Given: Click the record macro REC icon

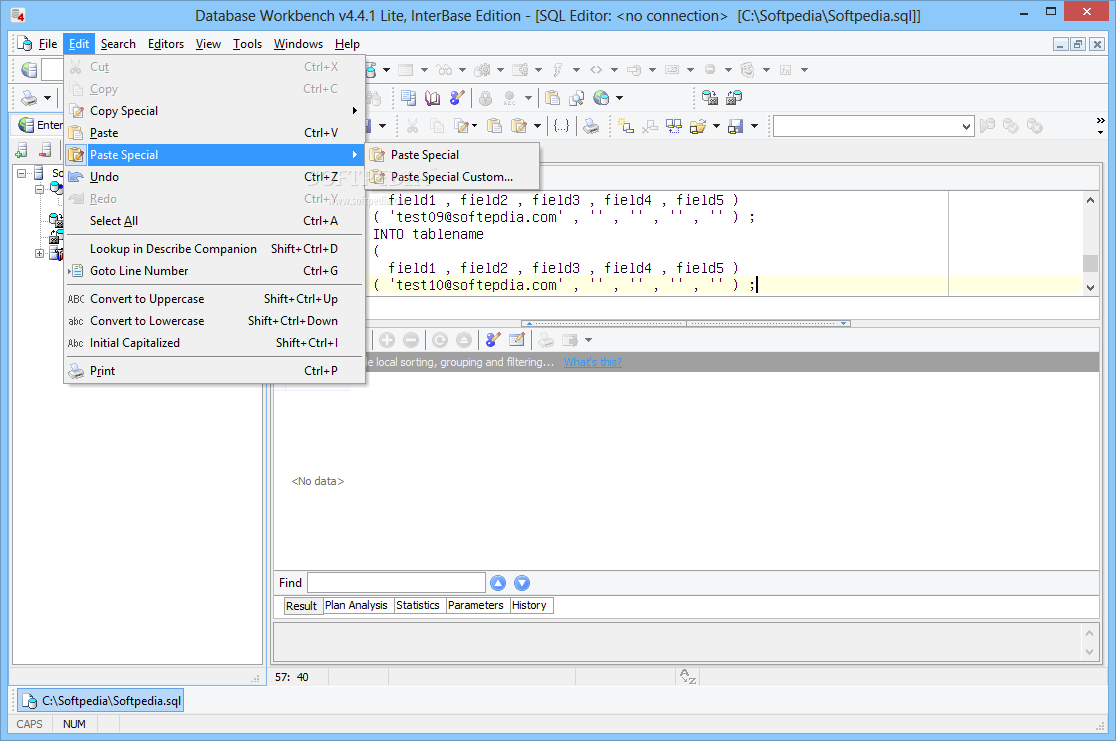Looking at the screenshot, I should [x=510, y=98].
